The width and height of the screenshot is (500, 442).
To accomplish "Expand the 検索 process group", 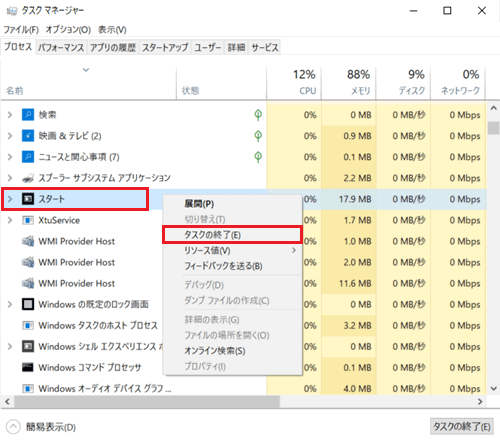I will [10, 115].
